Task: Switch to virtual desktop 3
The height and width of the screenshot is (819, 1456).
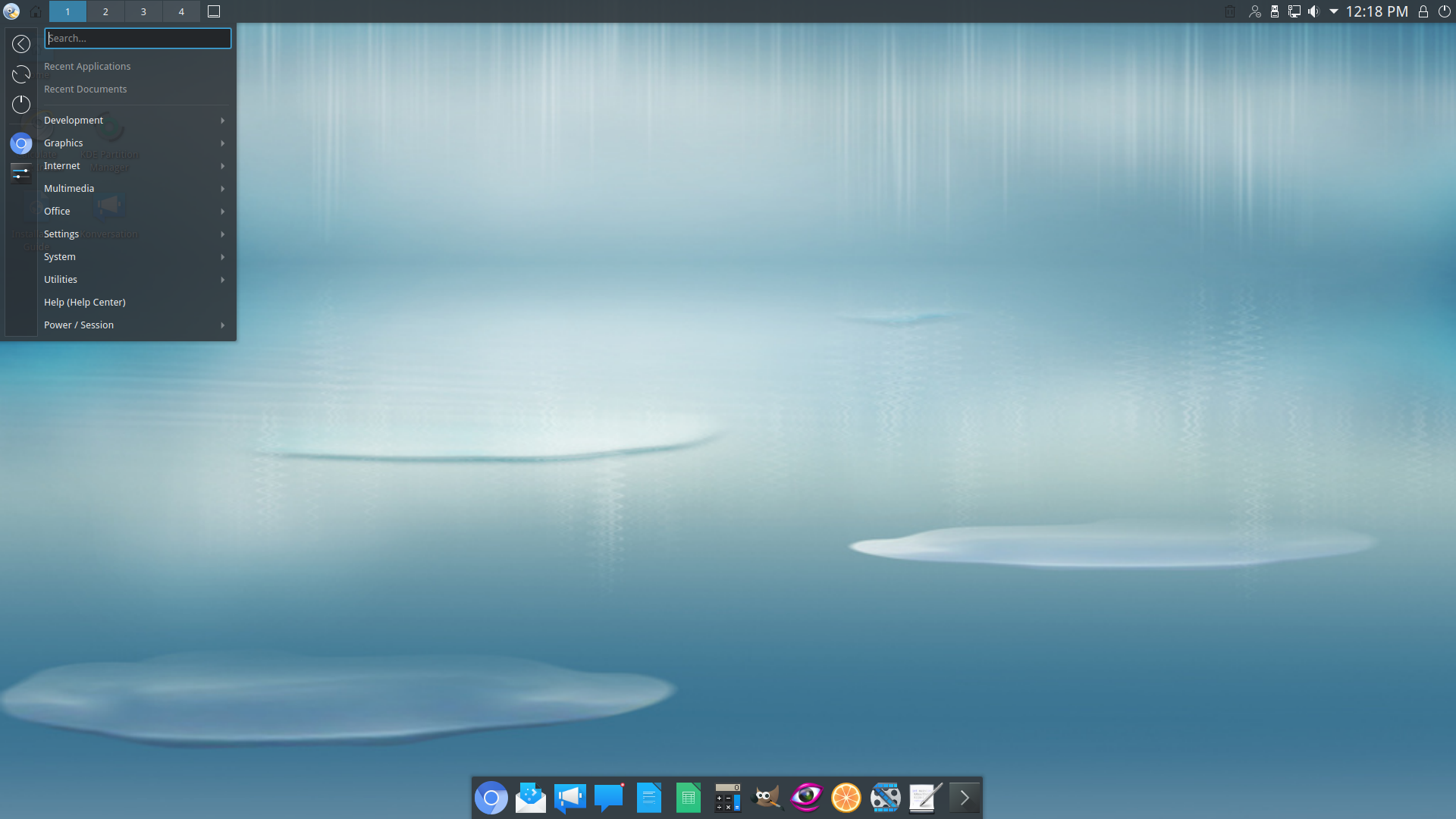Action: (143, 11)
